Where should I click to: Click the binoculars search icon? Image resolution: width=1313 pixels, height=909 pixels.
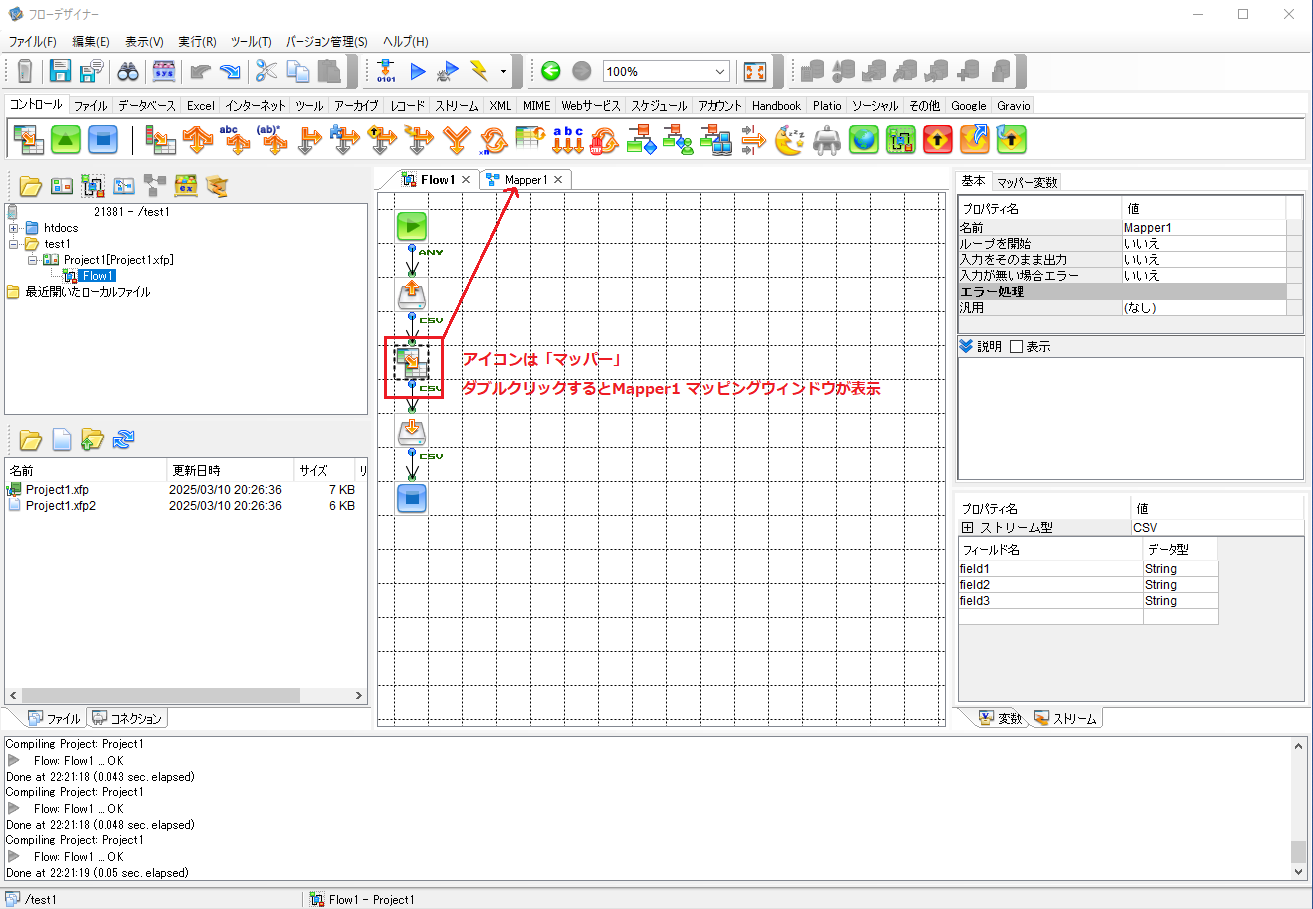[x=128, y=71]
